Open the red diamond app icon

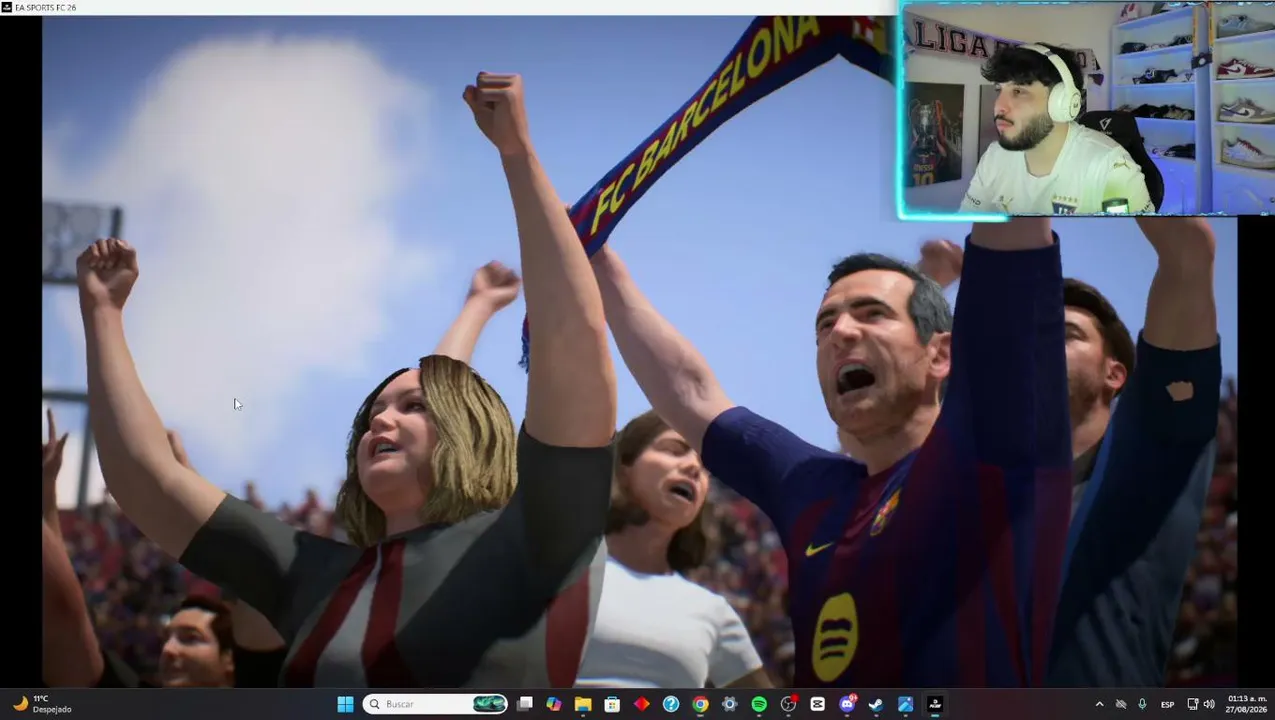[x=642, y=704]
